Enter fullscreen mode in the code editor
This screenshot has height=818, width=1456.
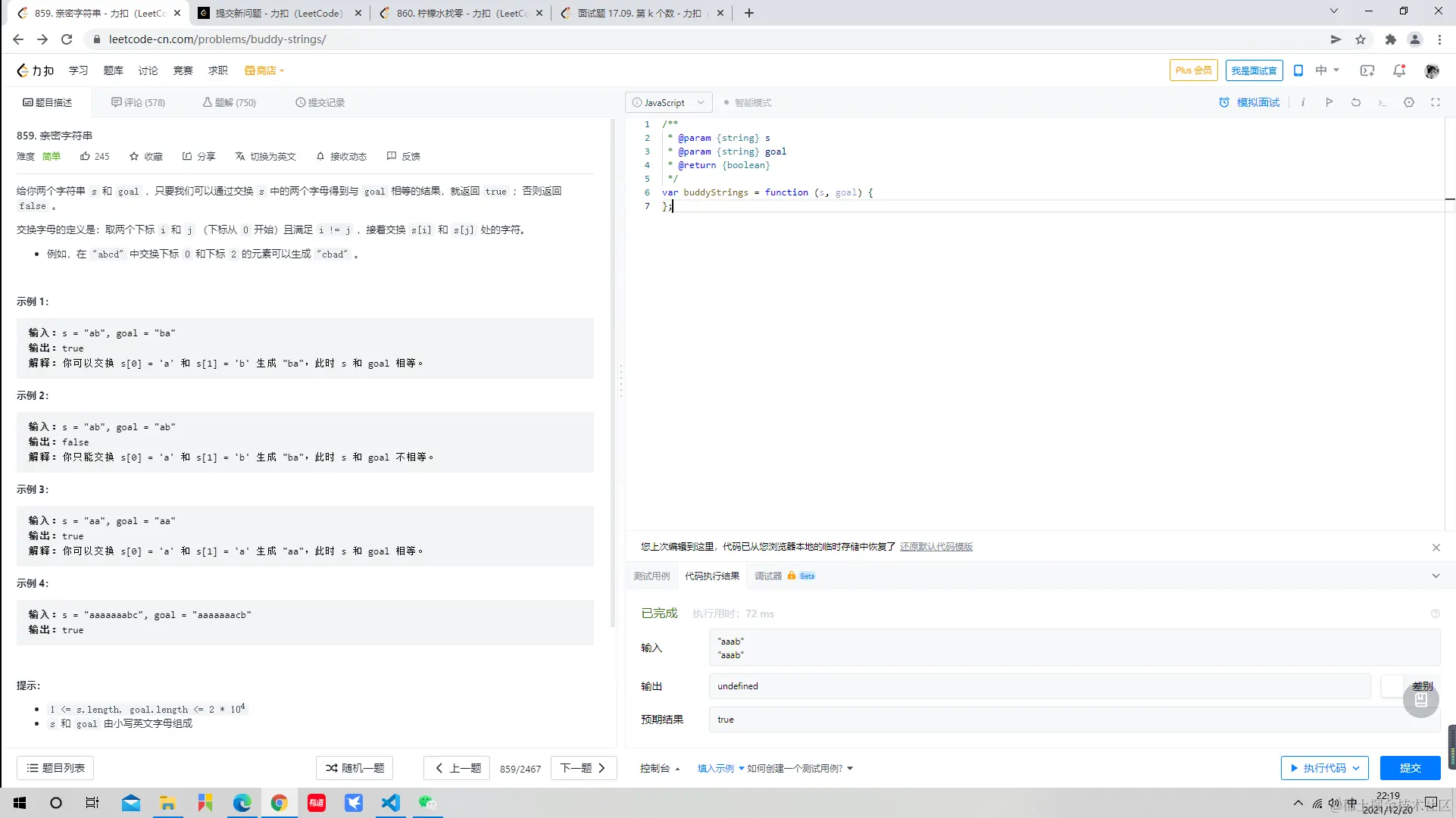(x=1436, y=102)
